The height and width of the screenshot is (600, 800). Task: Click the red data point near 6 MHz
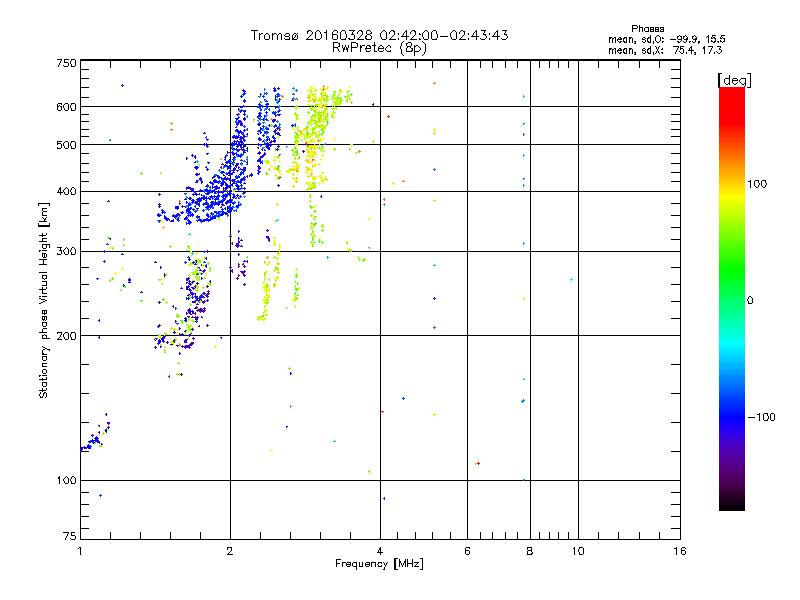click(478, 463)
